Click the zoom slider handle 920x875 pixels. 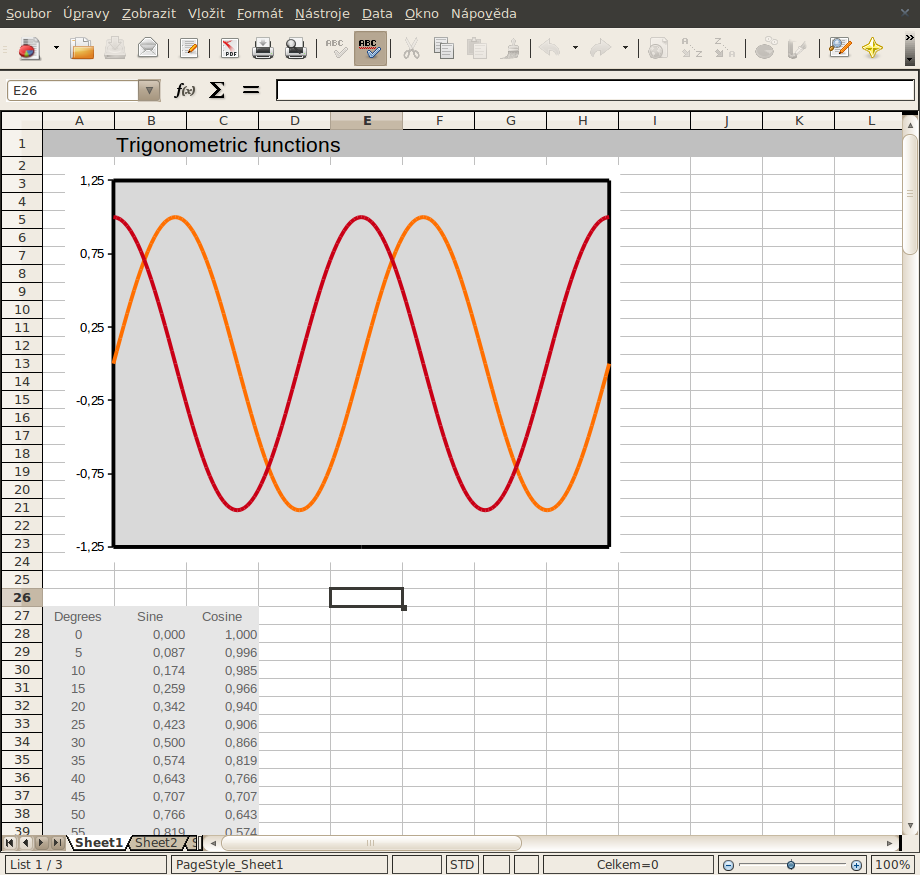[791, 865]
